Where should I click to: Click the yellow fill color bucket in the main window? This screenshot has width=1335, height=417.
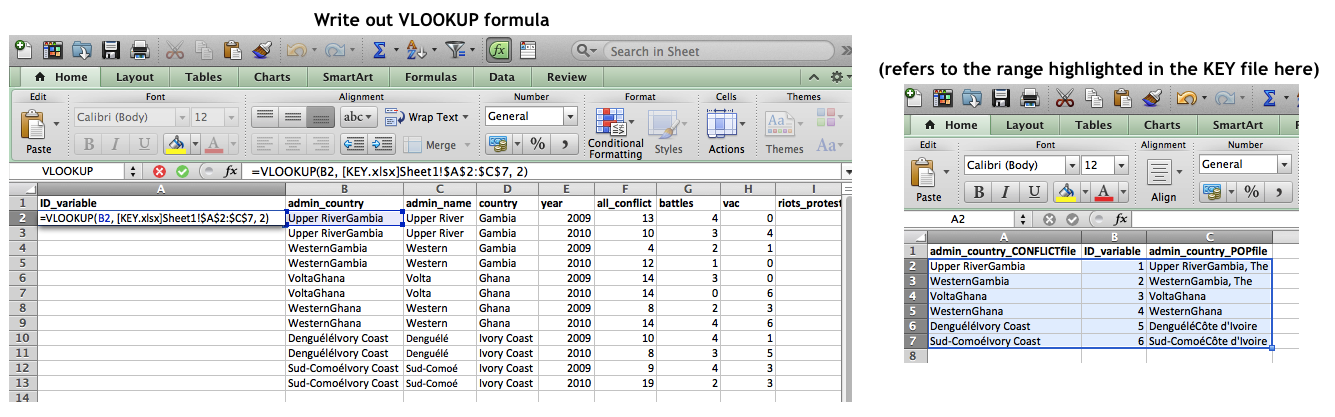pyautogui.click(x=175, y=145)
